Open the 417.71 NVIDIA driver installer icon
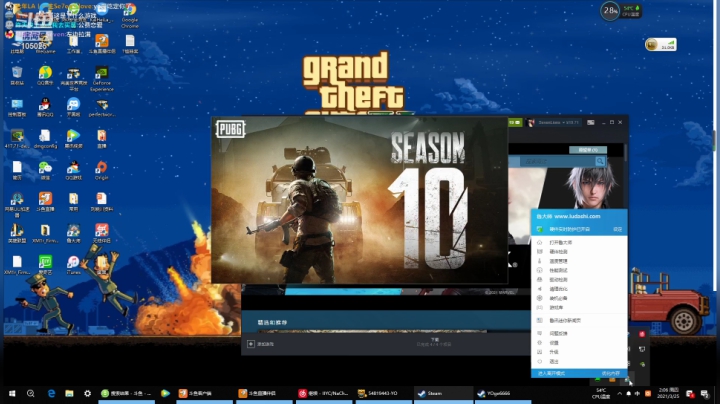This screenshot has height=404, width=720. pos(17,139)
